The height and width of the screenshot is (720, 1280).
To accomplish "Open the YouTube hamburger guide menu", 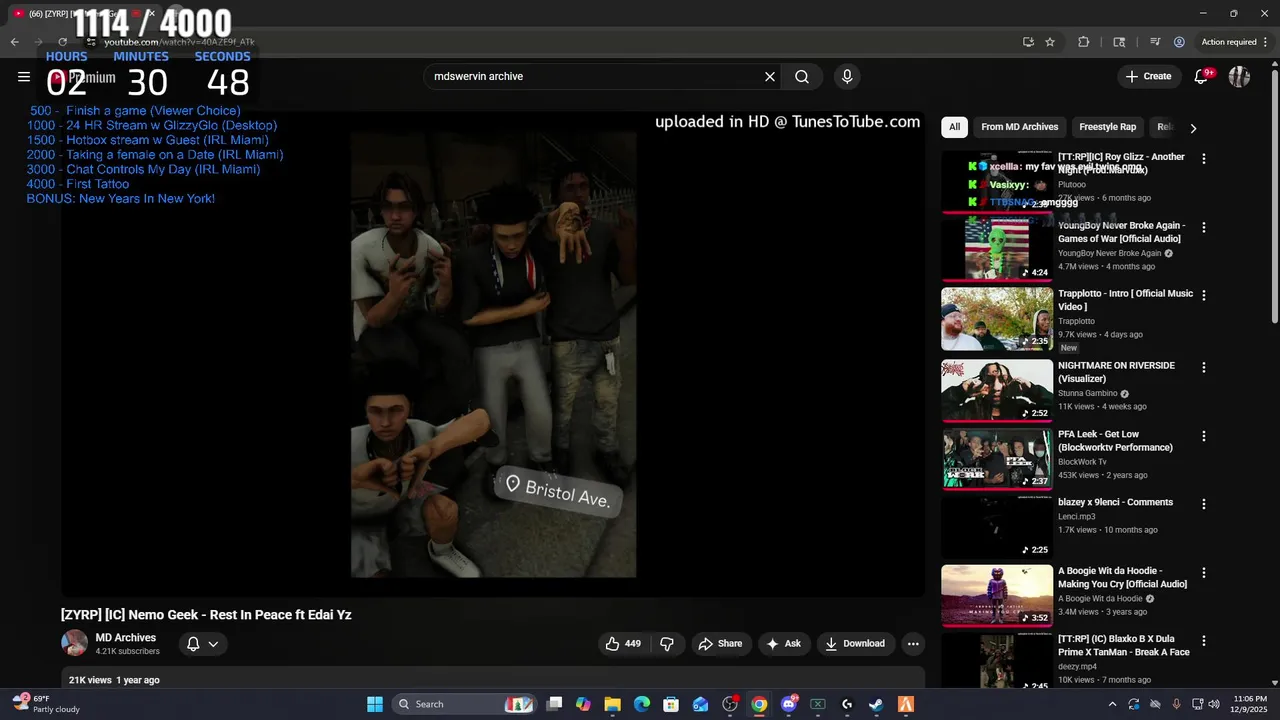I will [24, 77].
